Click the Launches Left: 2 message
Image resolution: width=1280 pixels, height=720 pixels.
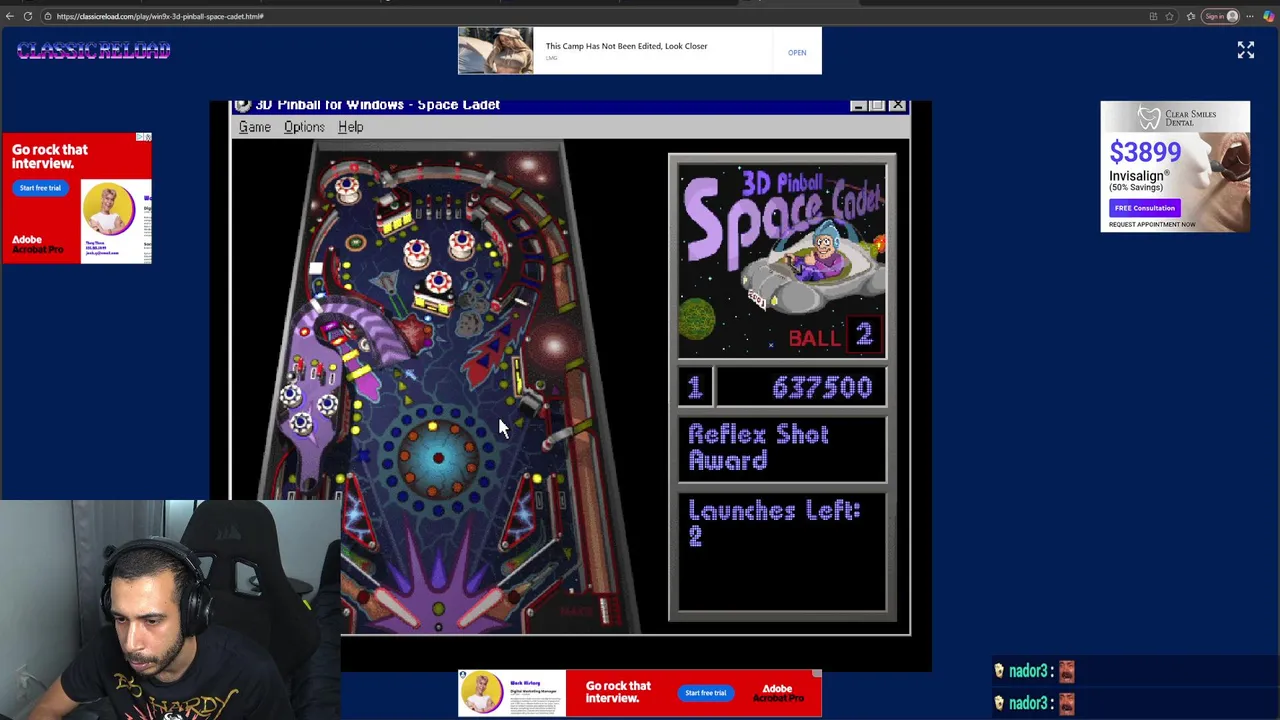[774, 524]
